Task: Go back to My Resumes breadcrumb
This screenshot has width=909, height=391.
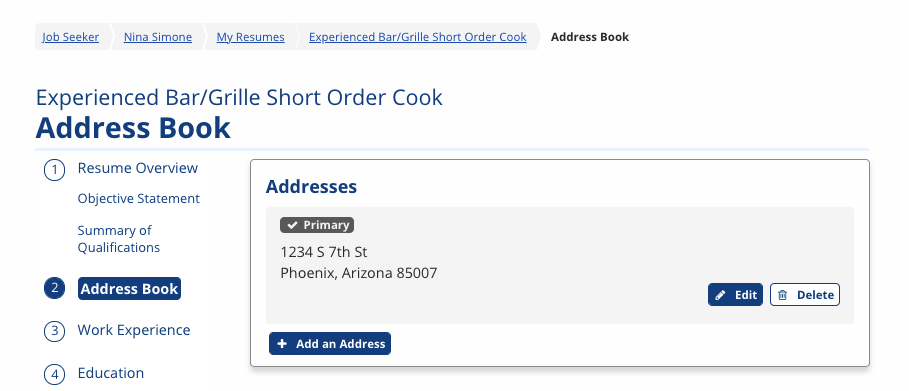Action: click(250, 37)
